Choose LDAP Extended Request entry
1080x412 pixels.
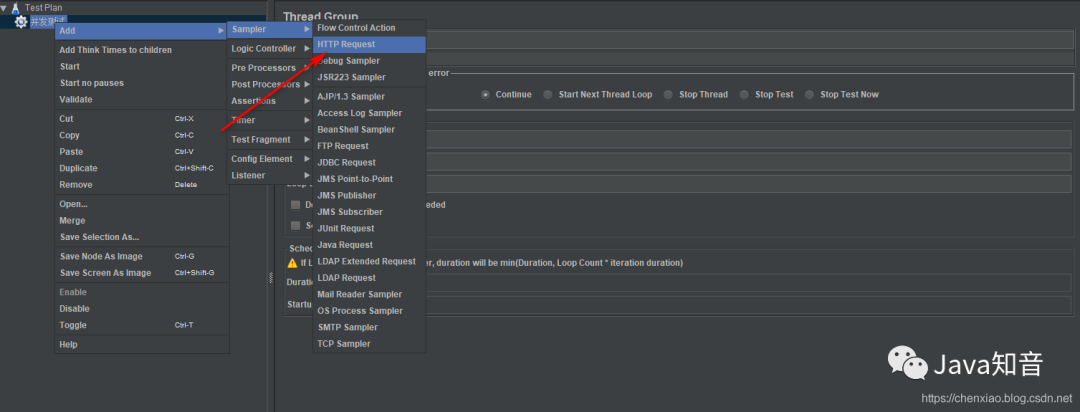click(369, 262)
